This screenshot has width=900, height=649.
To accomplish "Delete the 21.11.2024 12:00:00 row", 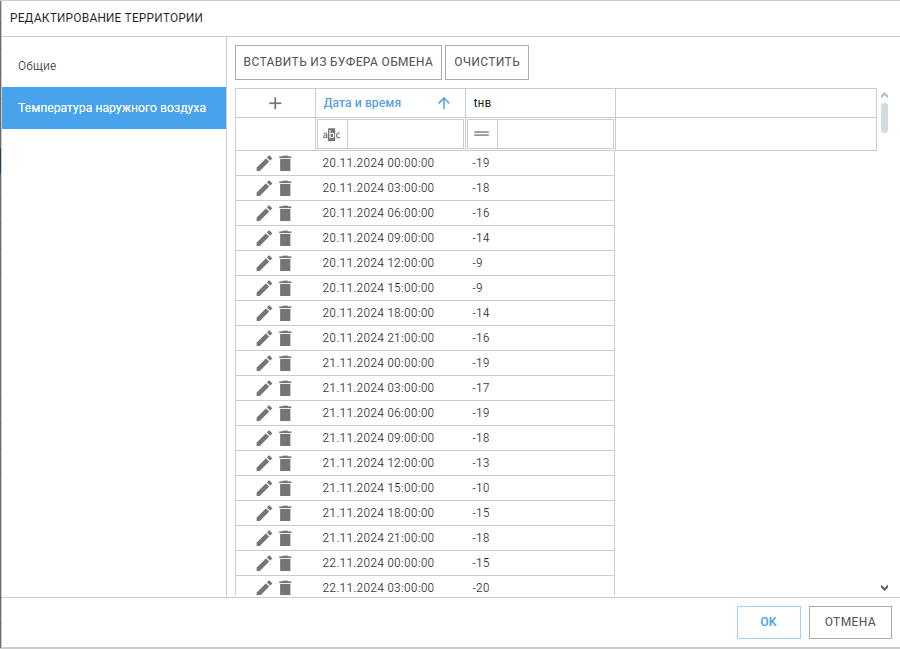I will 285,463.
